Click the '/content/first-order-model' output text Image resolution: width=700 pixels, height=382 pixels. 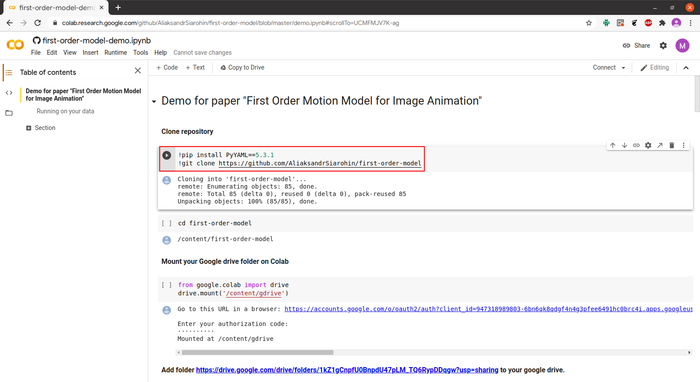pos(225,239)
